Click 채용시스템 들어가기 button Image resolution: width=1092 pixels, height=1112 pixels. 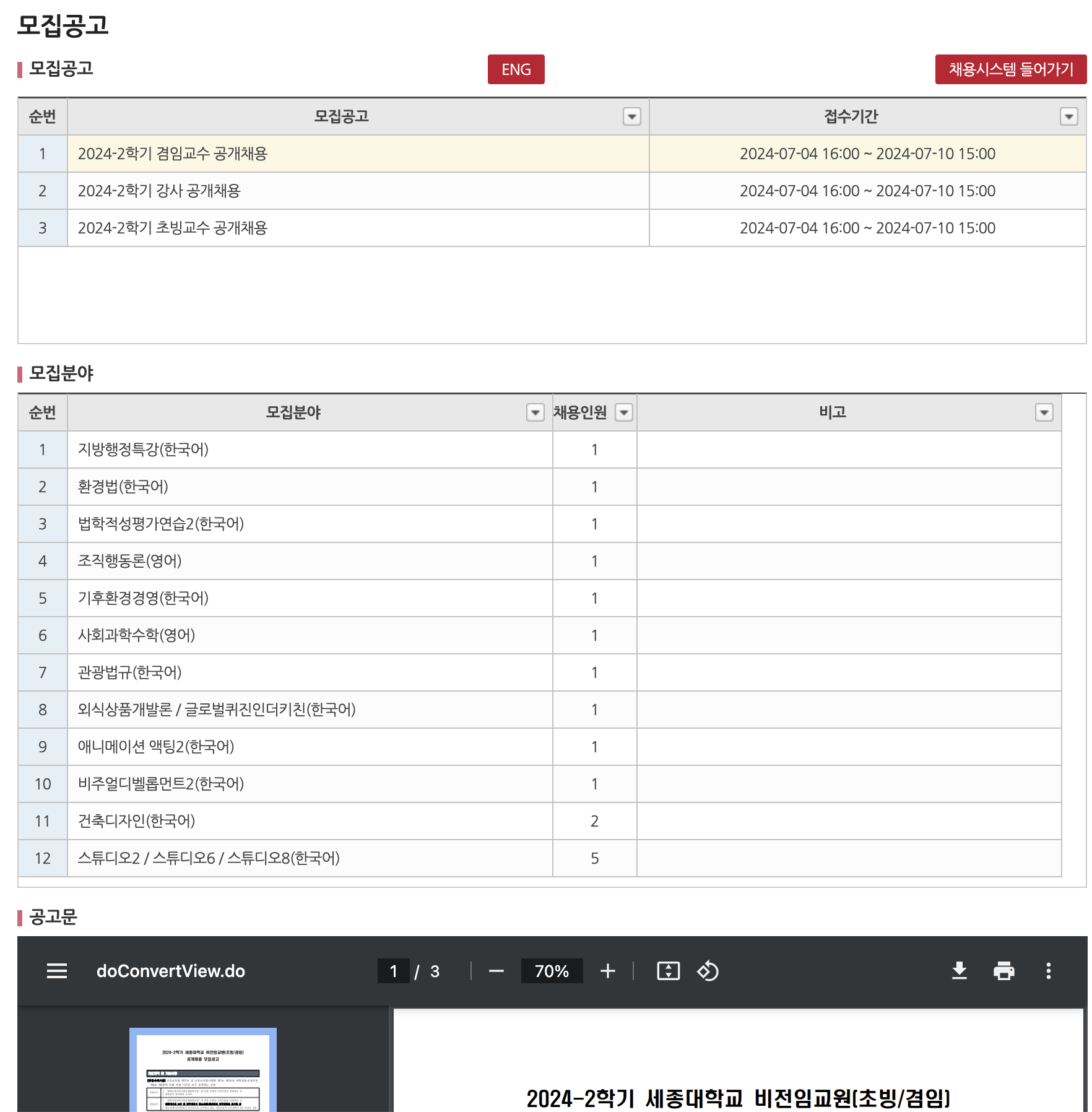[1011, 69]
